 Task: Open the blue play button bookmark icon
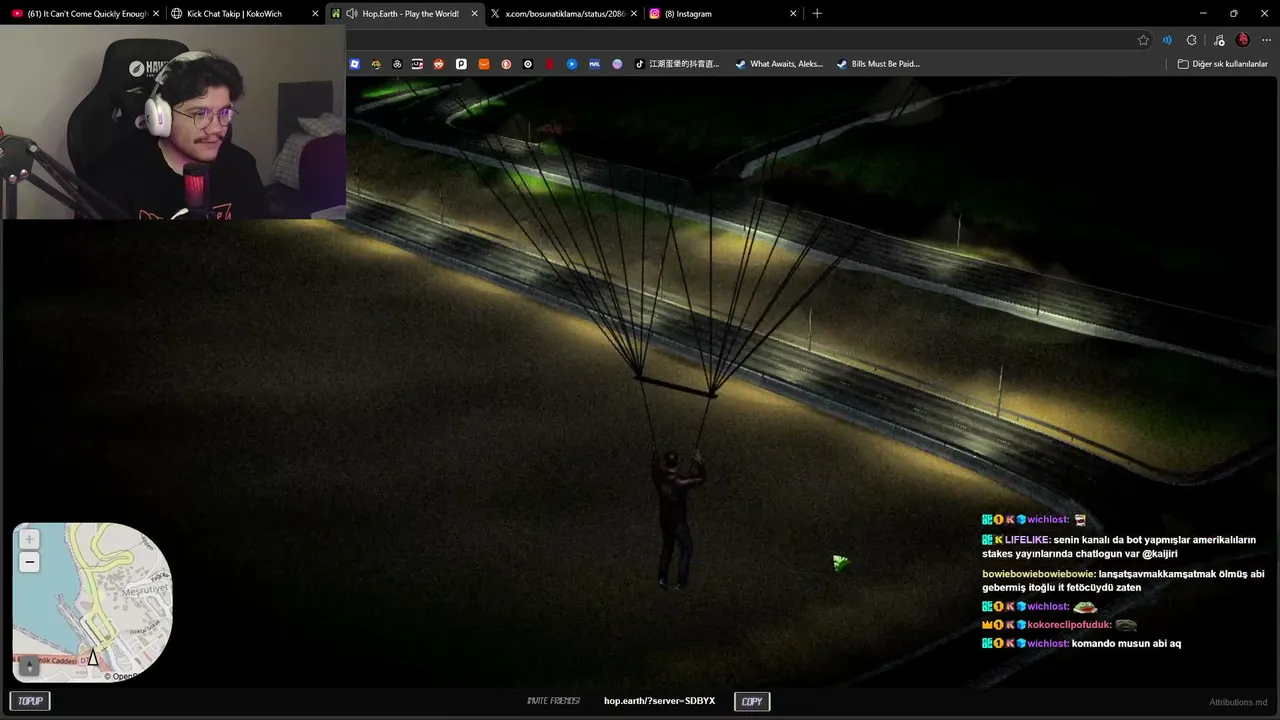[x=572, y=64]
